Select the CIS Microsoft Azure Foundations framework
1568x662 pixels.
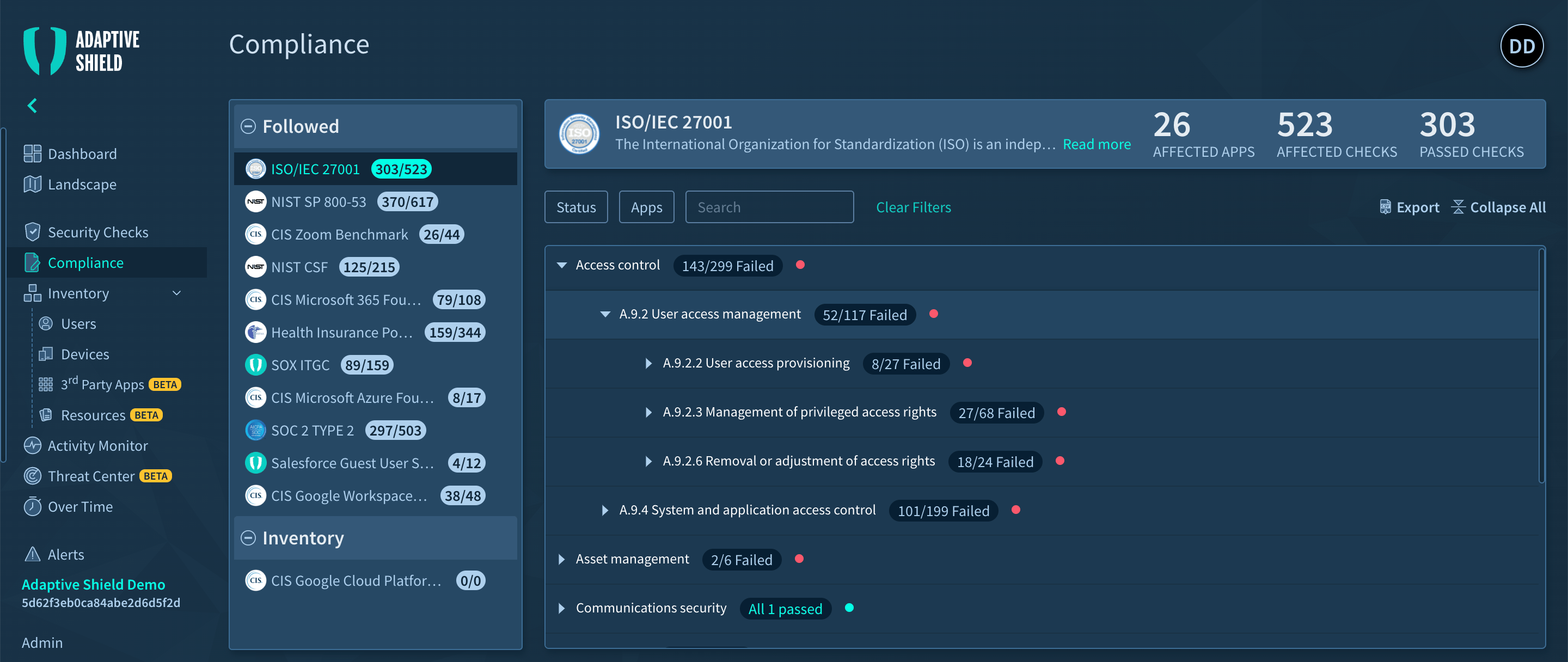click(x=376, y=397)
